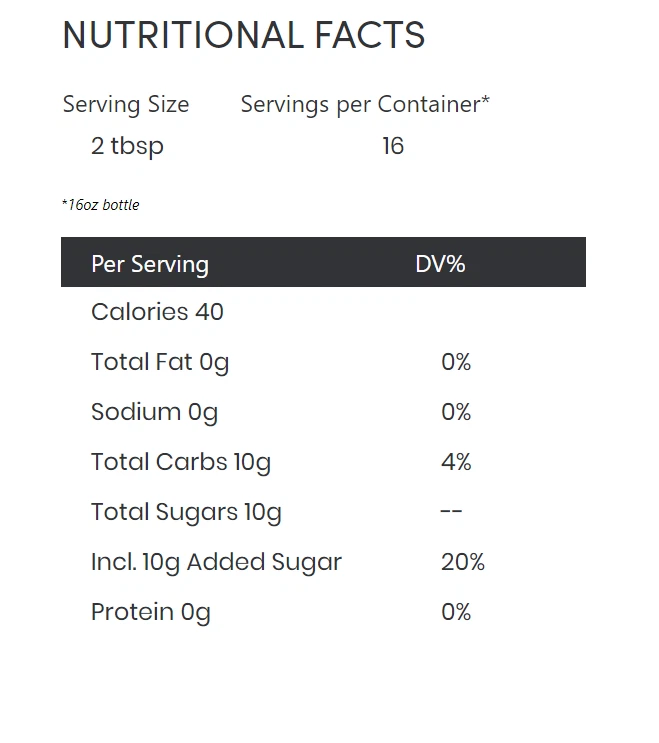This screenshot has width=659, height=743.
Task: Click the Sodium 0g row label
Action: 154,412
